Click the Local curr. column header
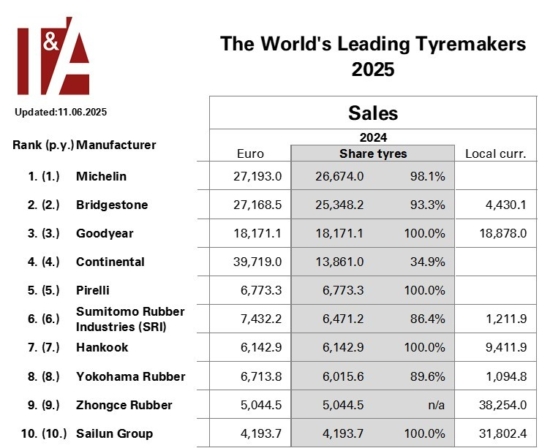 [496, 154]
